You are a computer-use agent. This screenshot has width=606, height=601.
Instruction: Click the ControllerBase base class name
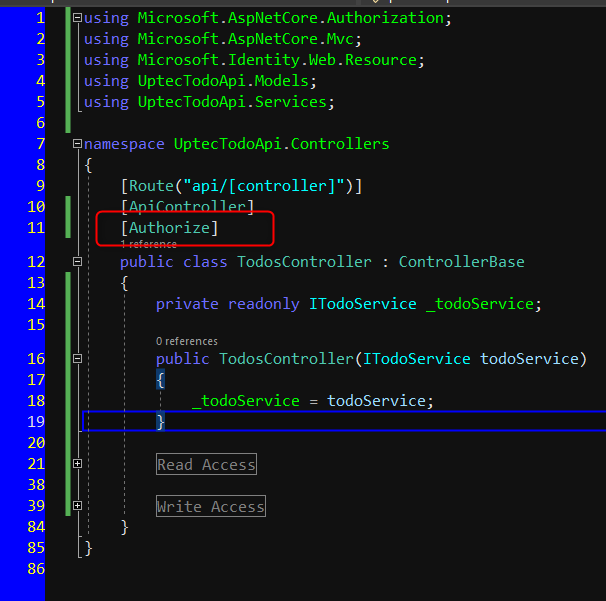[461, 262]
